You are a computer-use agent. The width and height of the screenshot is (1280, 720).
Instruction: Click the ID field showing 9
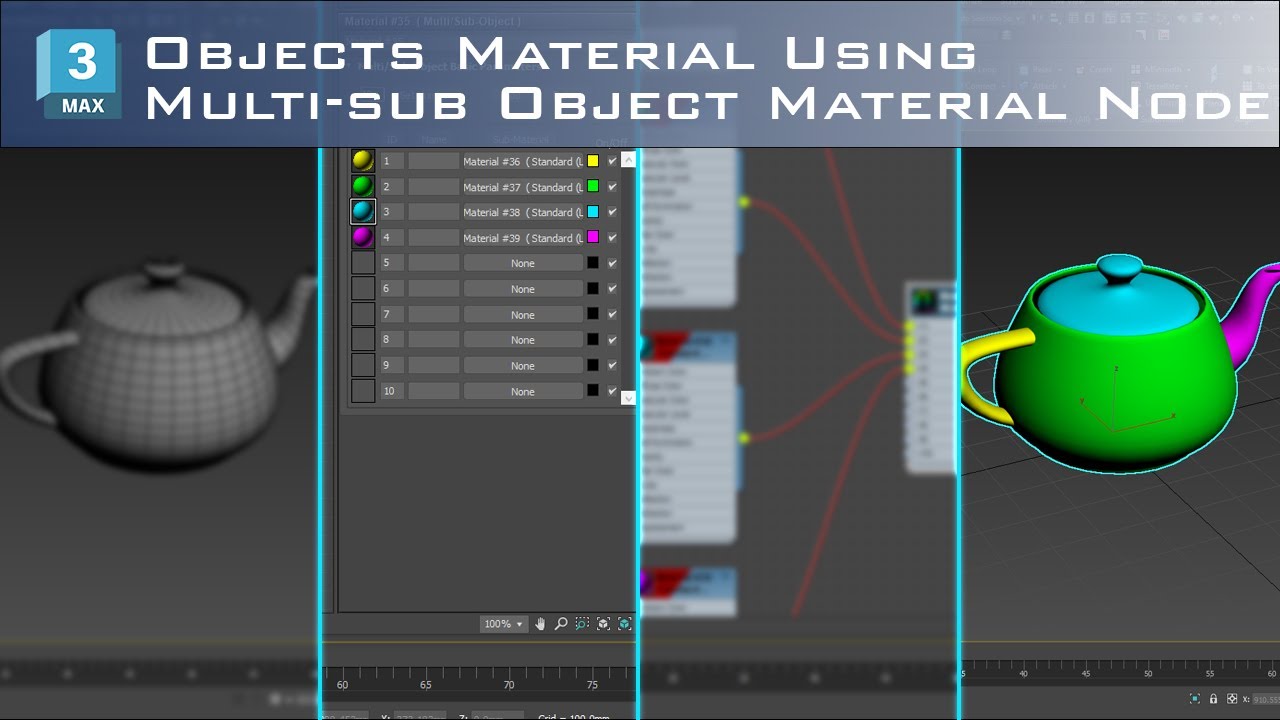coord(391,366)
